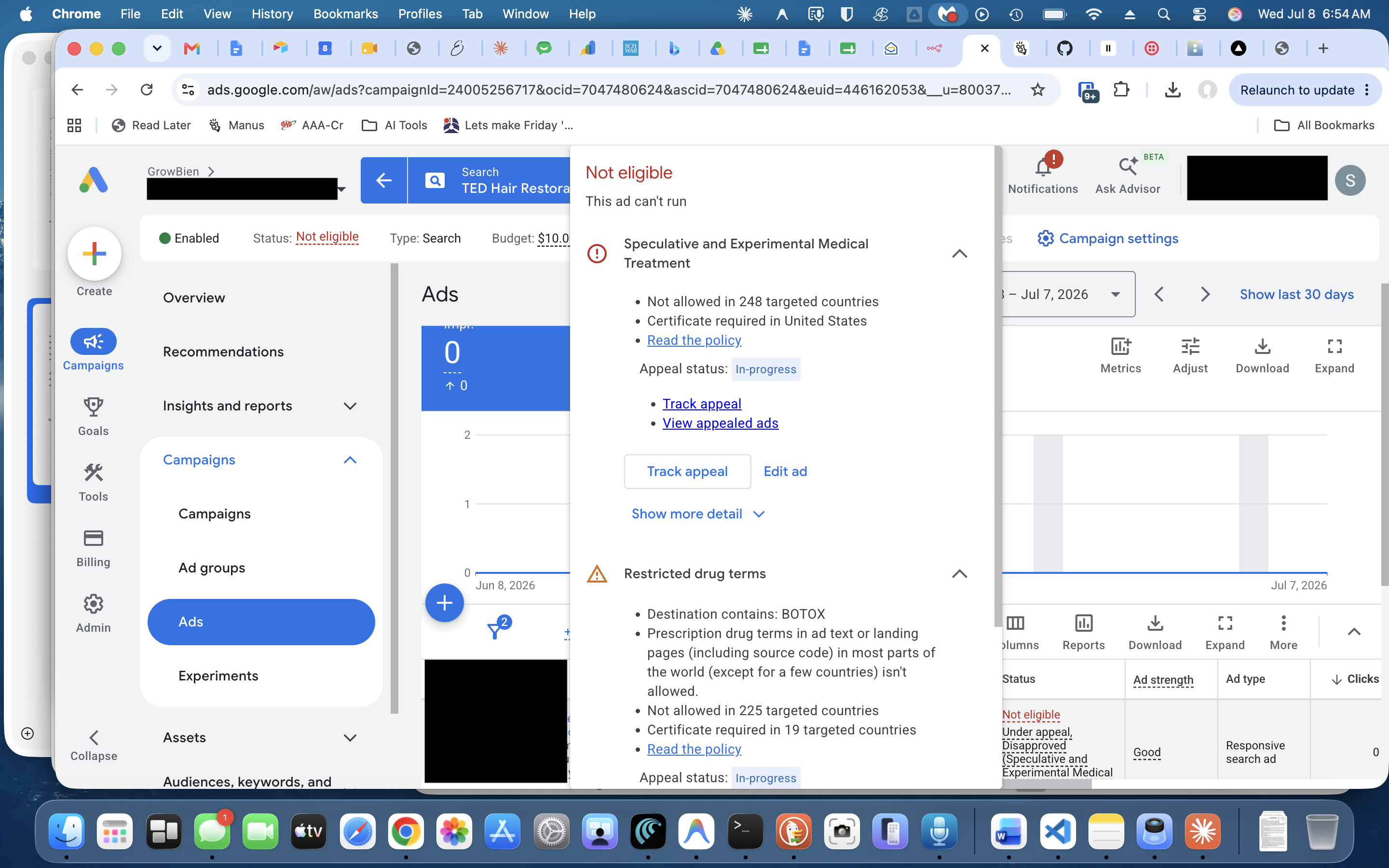Collapse the sidebar navigation
The image size is (1389, 868).
coord(94,746)
